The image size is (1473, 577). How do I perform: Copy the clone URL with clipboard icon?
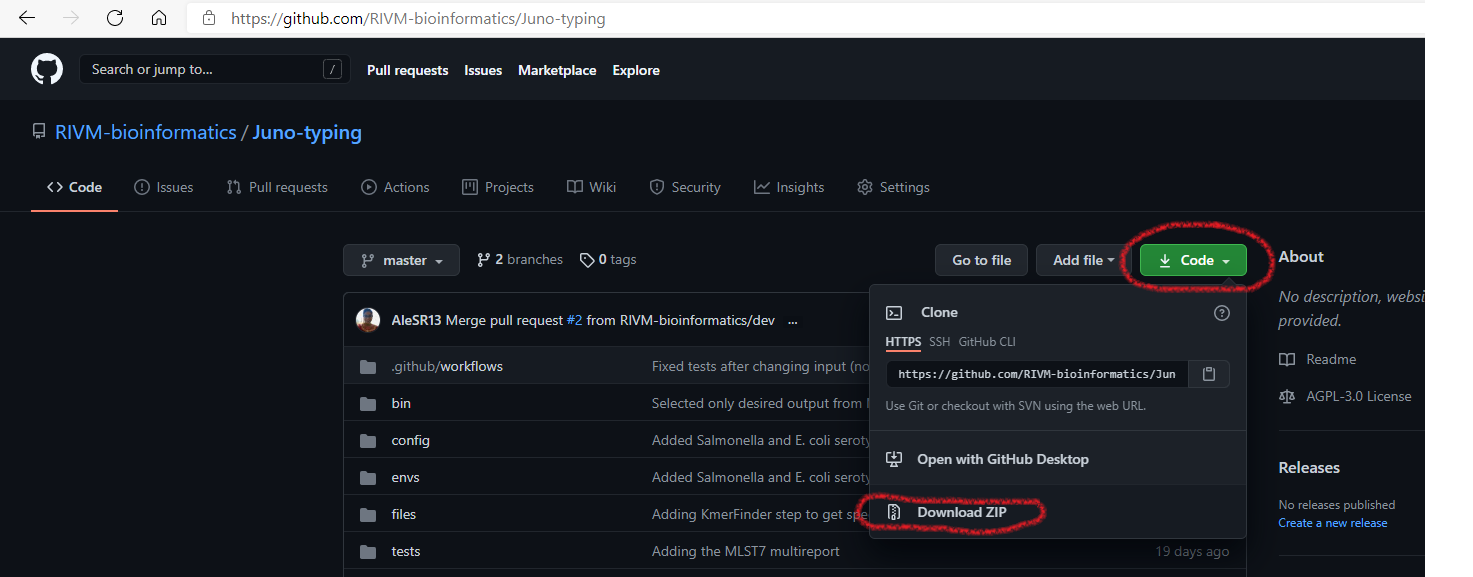pyautogui.click(x=1209, y=374)
